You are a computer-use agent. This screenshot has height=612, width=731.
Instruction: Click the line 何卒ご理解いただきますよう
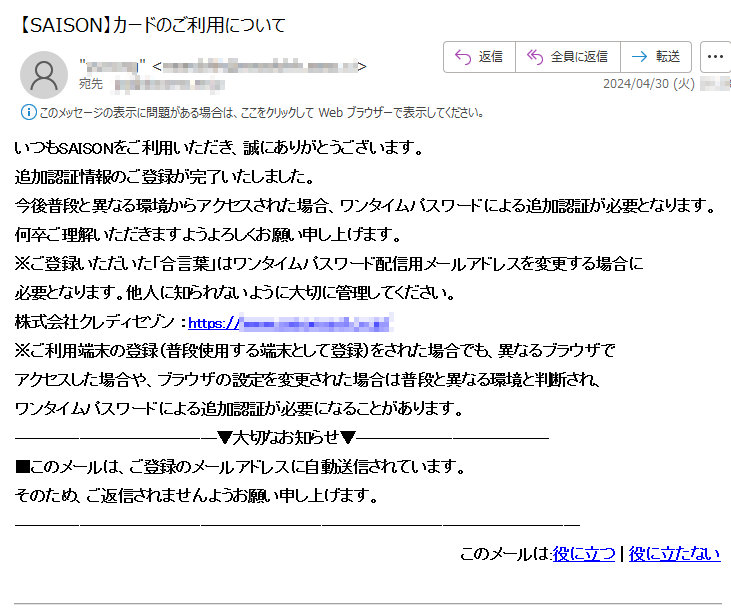[208, 234]
